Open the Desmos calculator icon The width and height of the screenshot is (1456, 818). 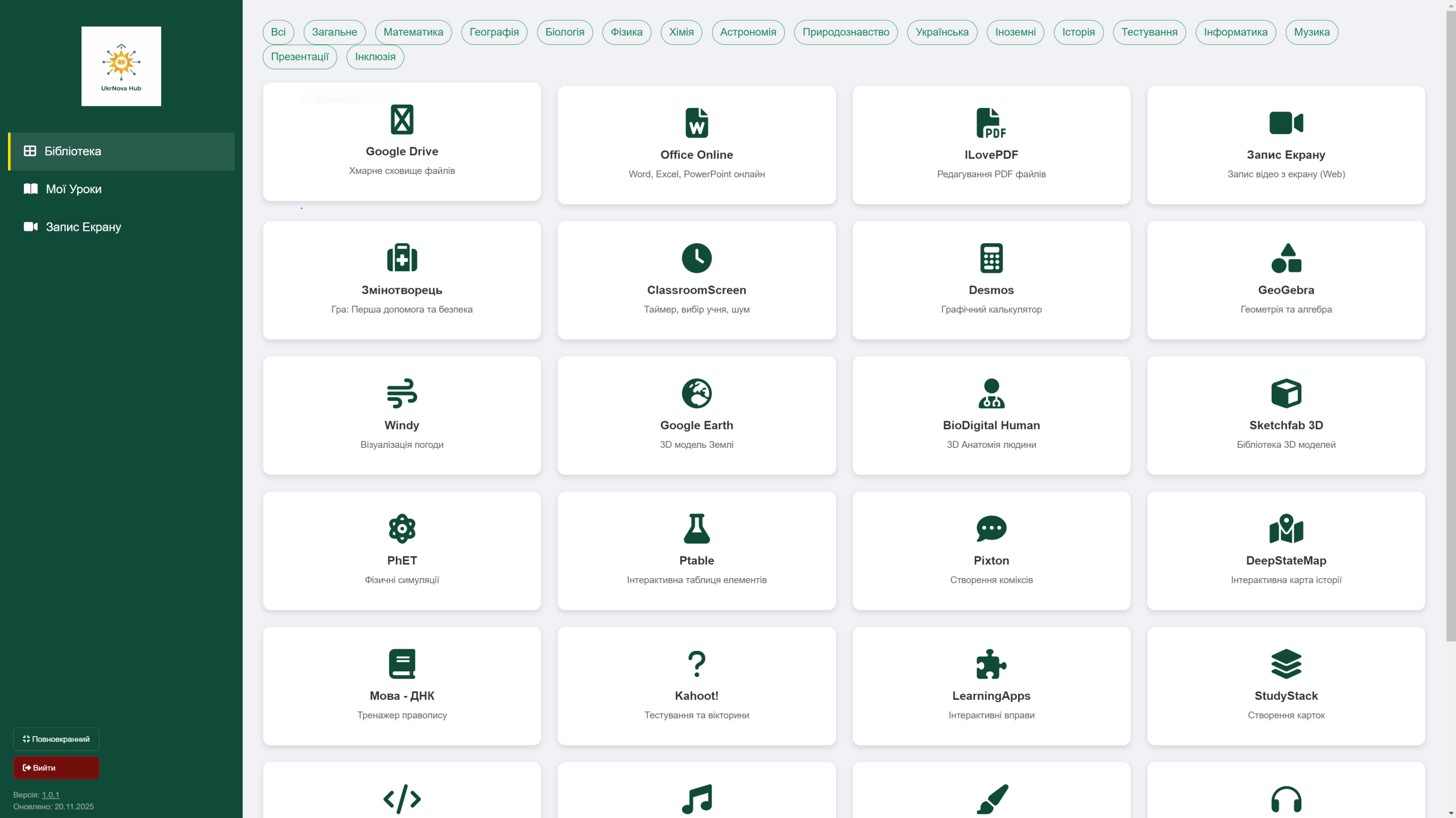tap(991, 258)
